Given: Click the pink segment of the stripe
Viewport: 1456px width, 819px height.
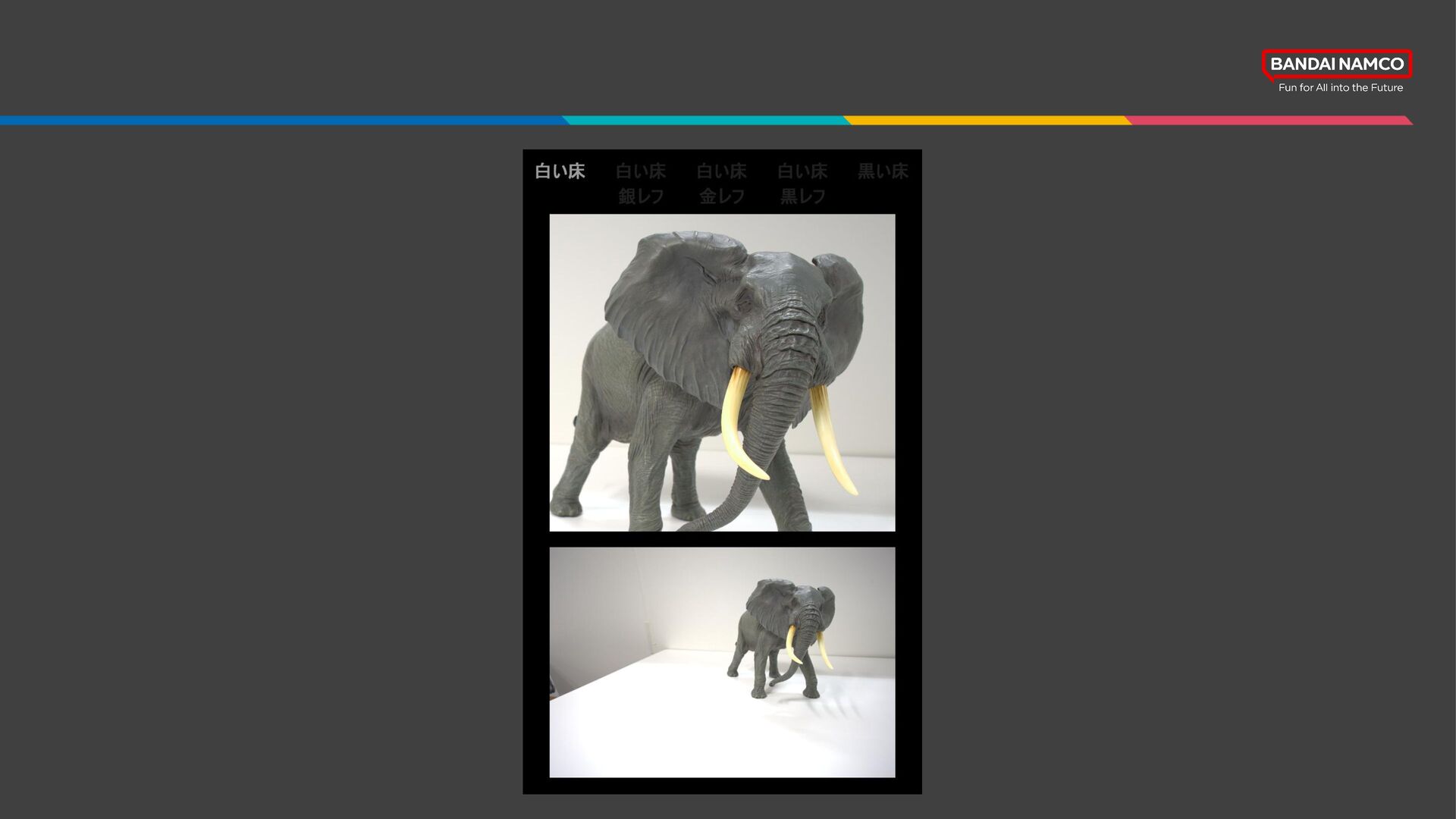Looking at the screenshot, I should coord(1266,121).
